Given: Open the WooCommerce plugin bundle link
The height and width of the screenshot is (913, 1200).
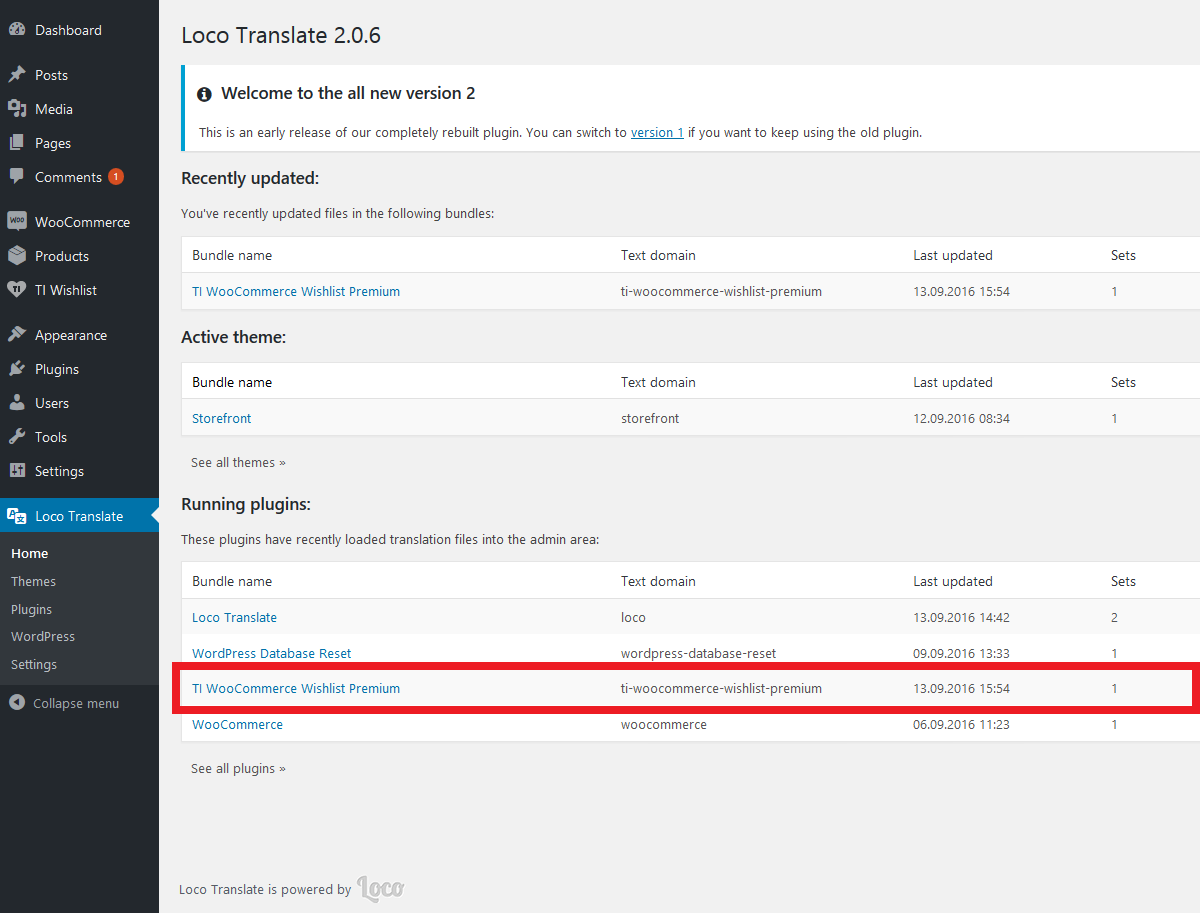Looking at the screenshot, I should (x=237, y=724).
